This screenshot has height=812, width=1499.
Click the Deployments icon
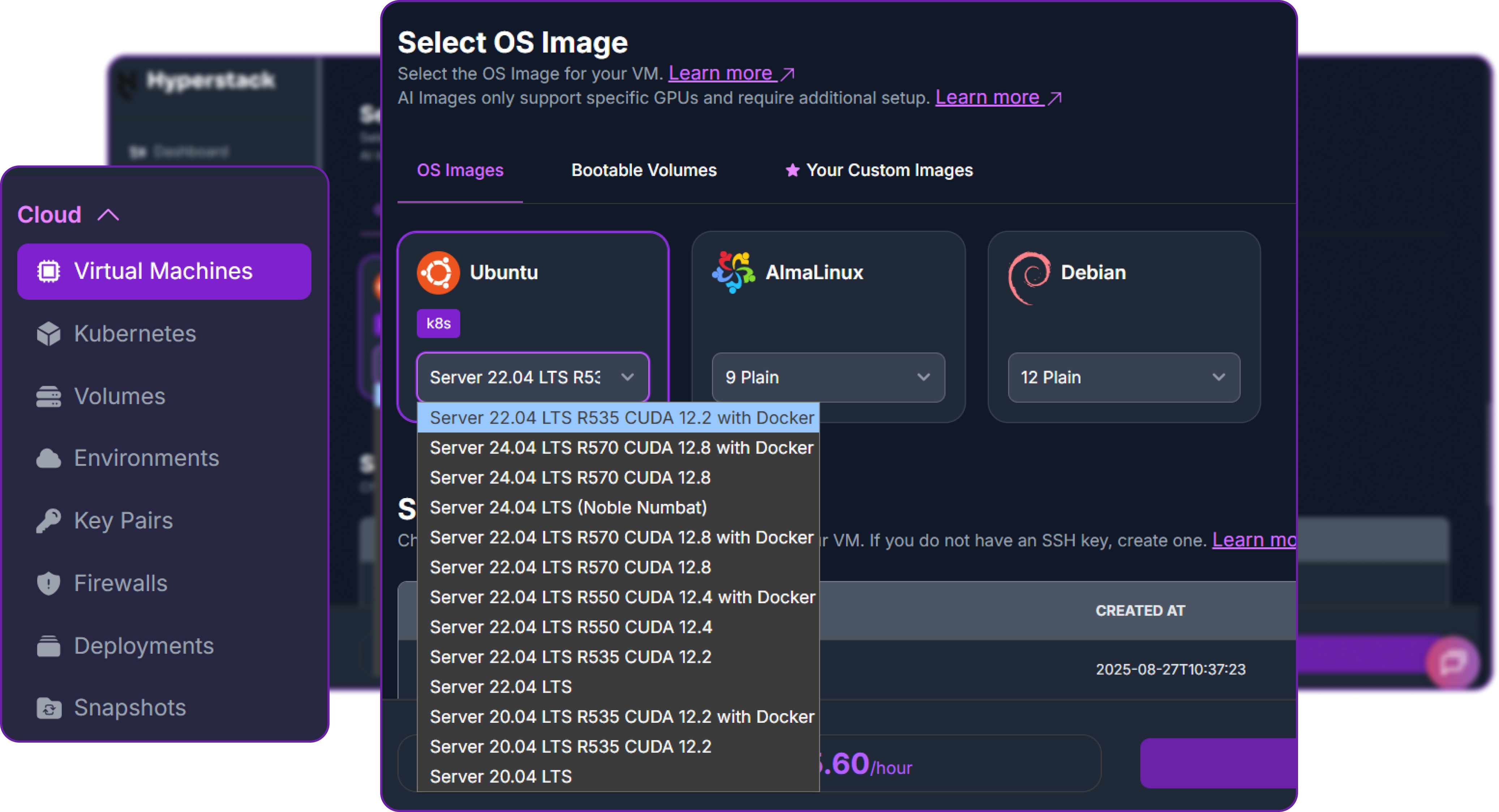click(49, 645)
